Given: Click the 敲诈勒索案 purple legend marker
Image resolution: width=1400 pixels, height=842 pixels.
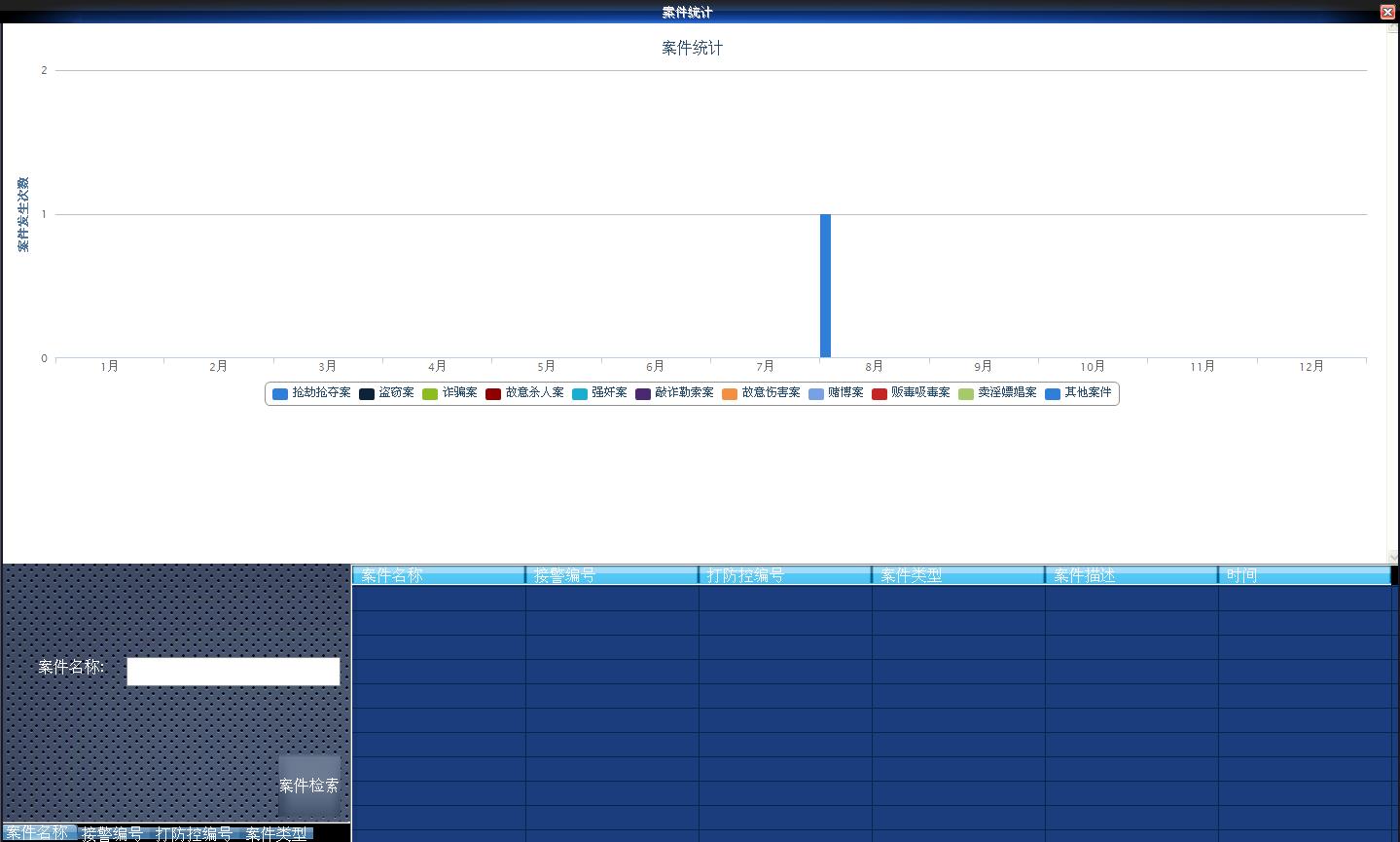Looking at the screenshot, I should coord(643,394).
